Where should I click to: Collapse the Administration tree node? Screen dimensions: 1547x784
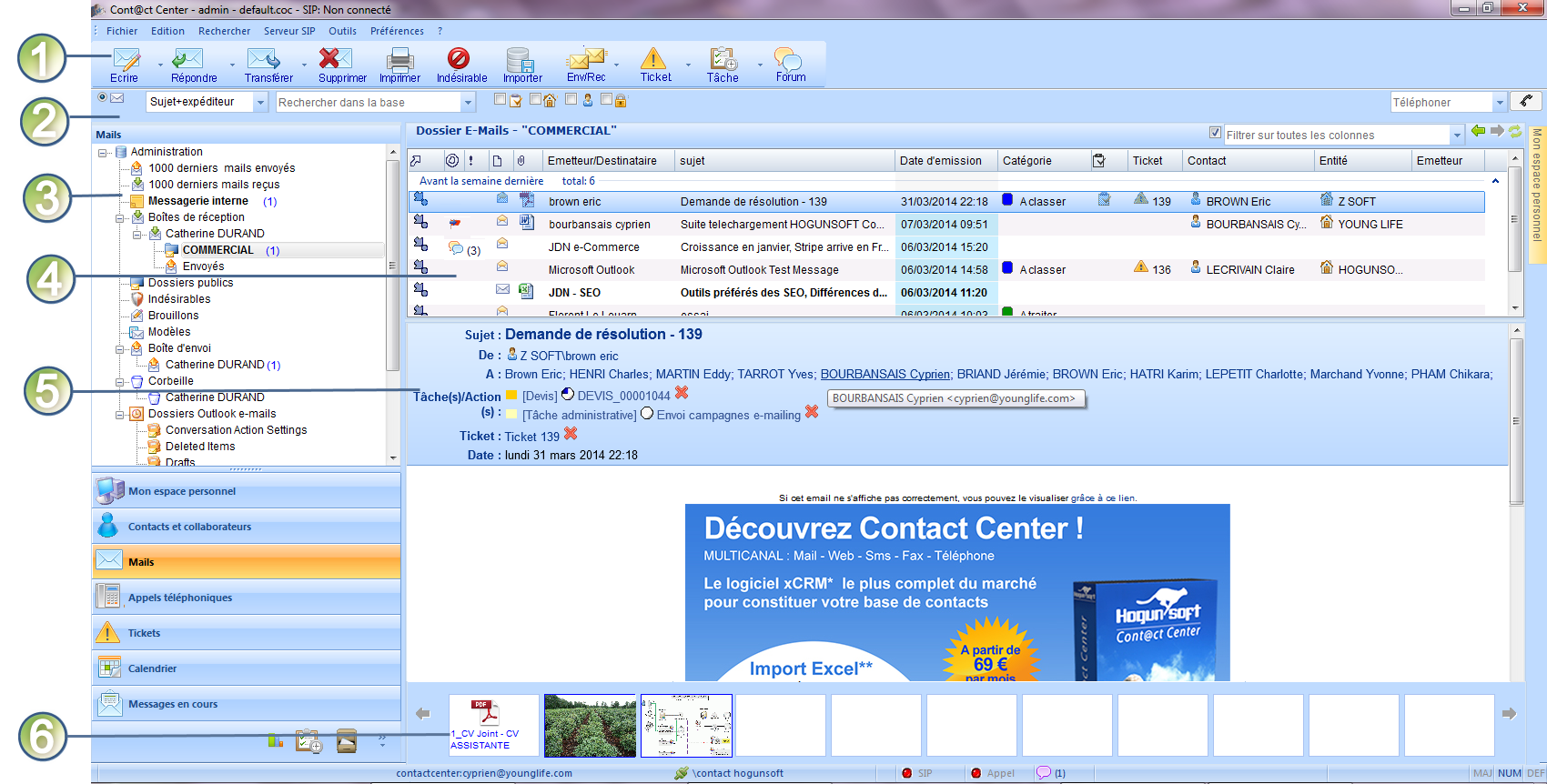pos(103,153)
